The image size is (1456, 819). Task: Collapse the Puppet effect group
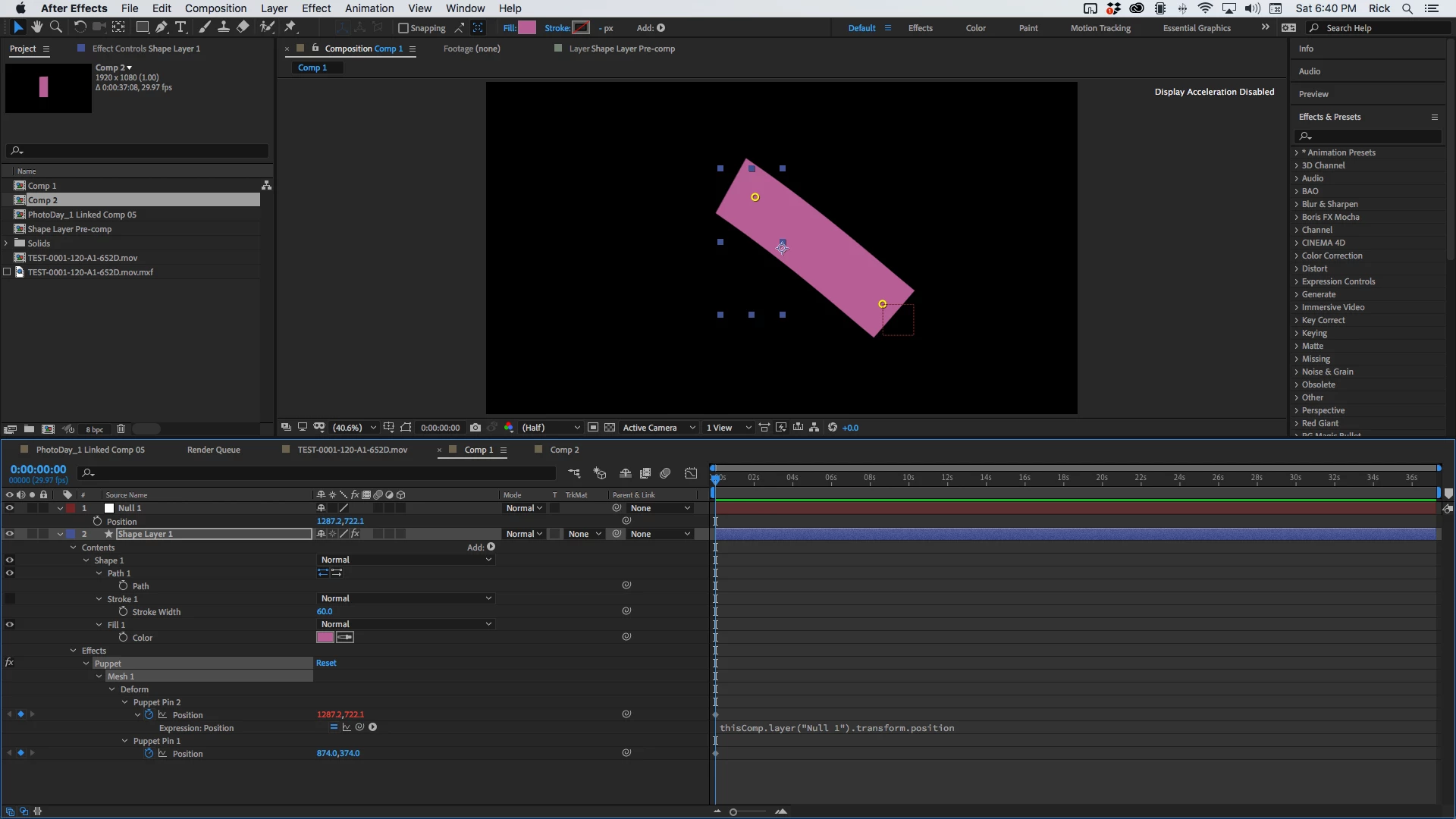tap(86, 664)
